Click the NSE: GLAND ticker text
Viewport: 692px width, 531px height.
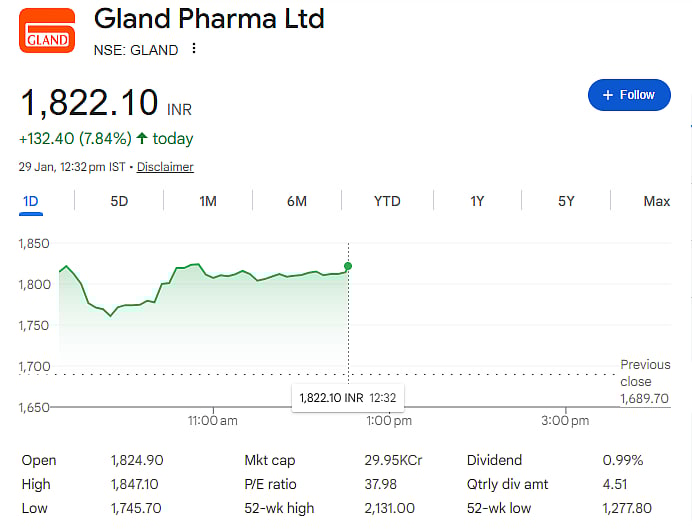[136, 50]
